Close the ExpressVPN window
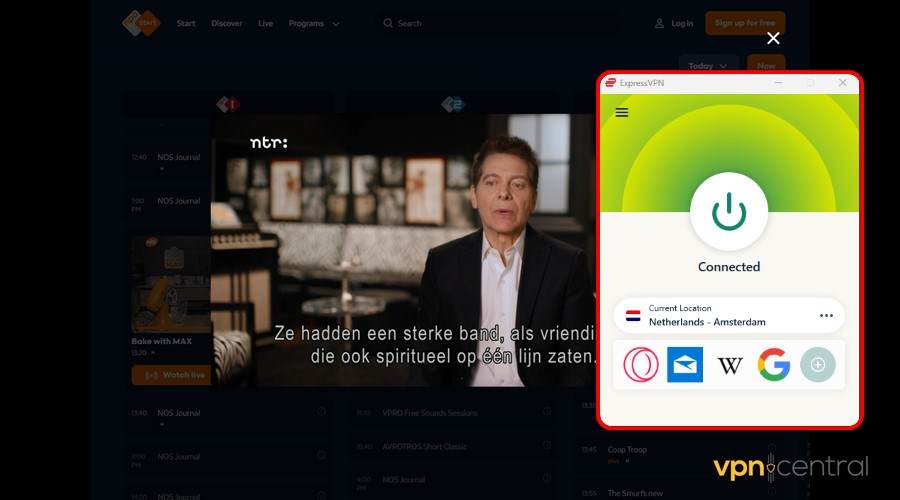Screen dimensions: 900x500 tap(843, 83)
